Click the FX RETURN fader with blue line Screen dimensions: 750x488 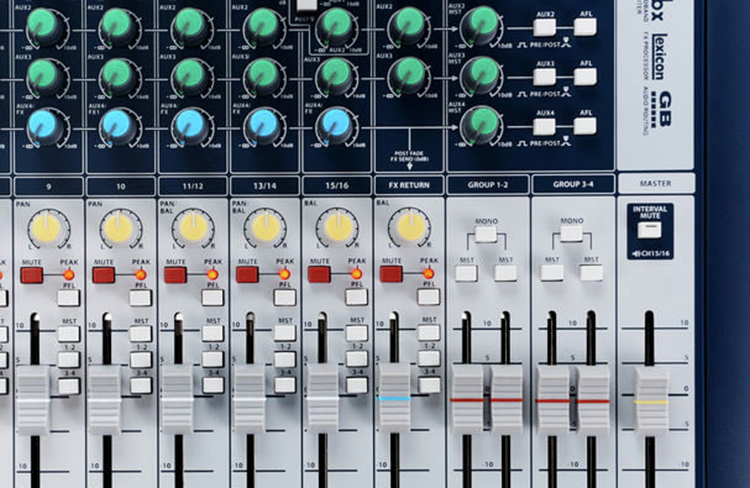point(394,398)
